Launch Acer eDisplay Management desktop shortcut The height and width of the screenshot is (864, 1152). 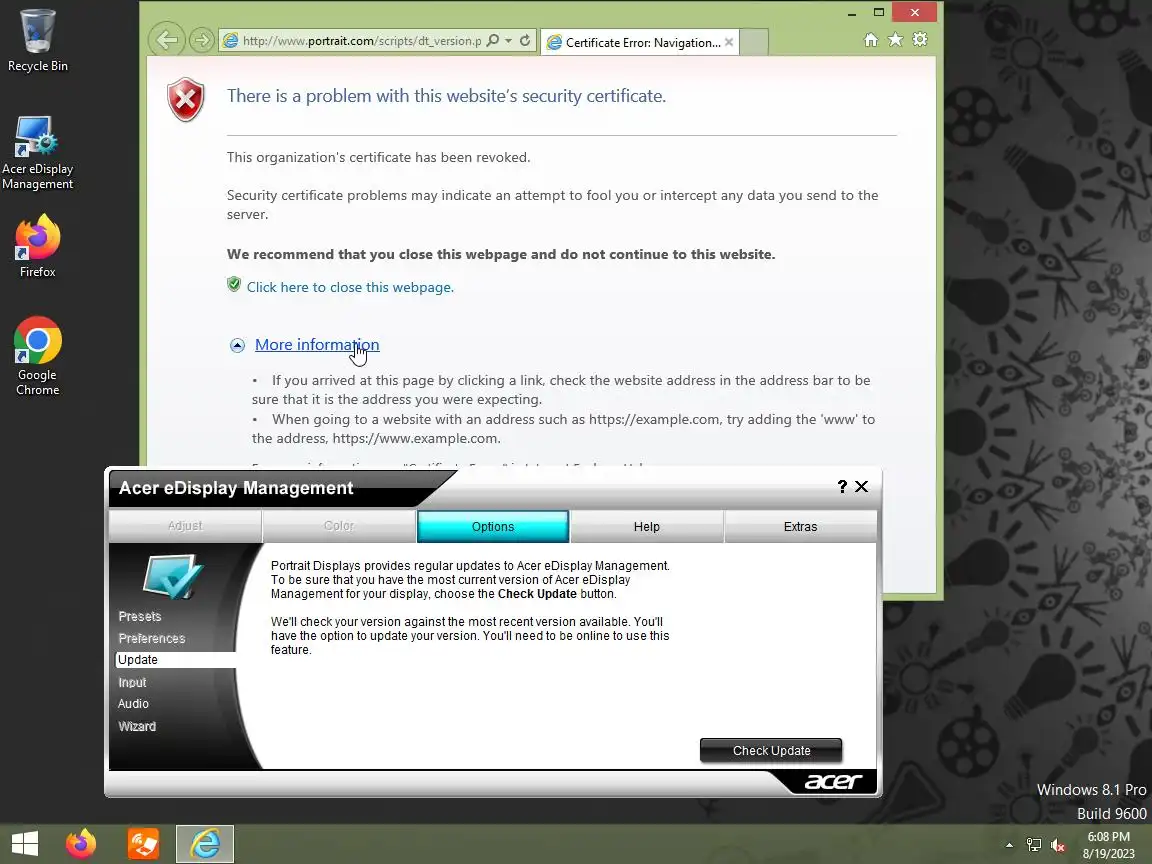pyautogui.click(x=37, y=153)
